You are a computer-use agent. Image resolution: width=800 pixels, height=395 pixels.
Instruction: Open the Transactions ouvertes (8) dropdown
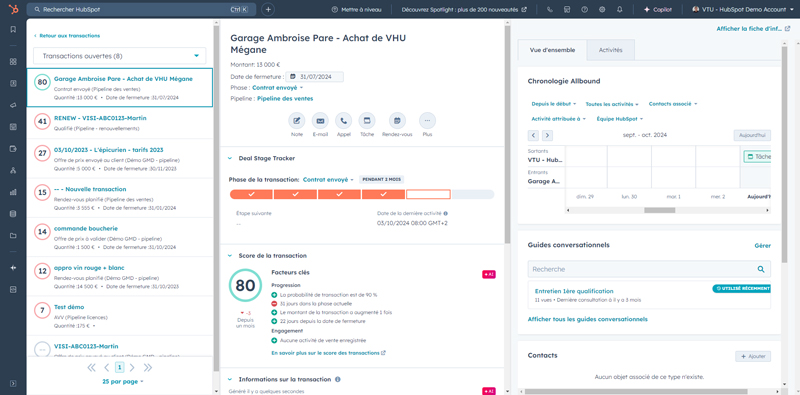[119, 56]
